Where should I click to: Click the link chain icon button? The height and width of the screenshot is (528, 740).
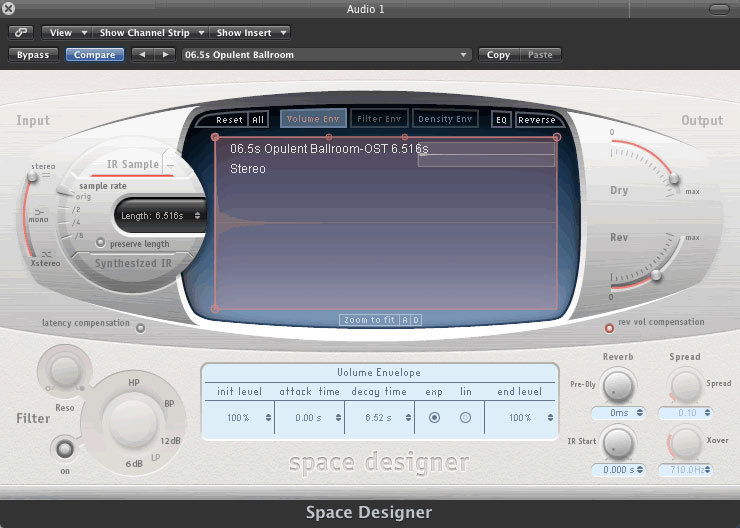[x=20, y=33]
